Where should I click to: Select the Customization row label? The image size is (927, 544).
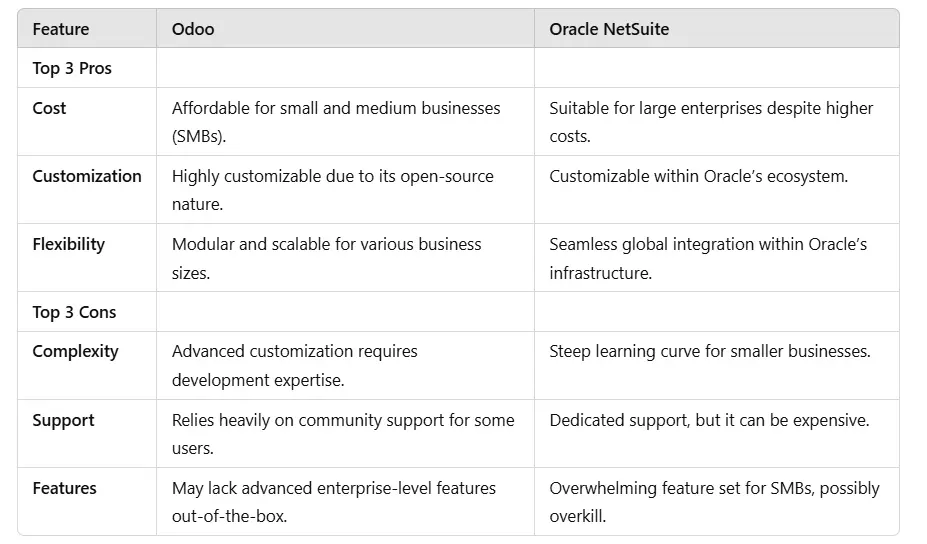coord(87,176)
